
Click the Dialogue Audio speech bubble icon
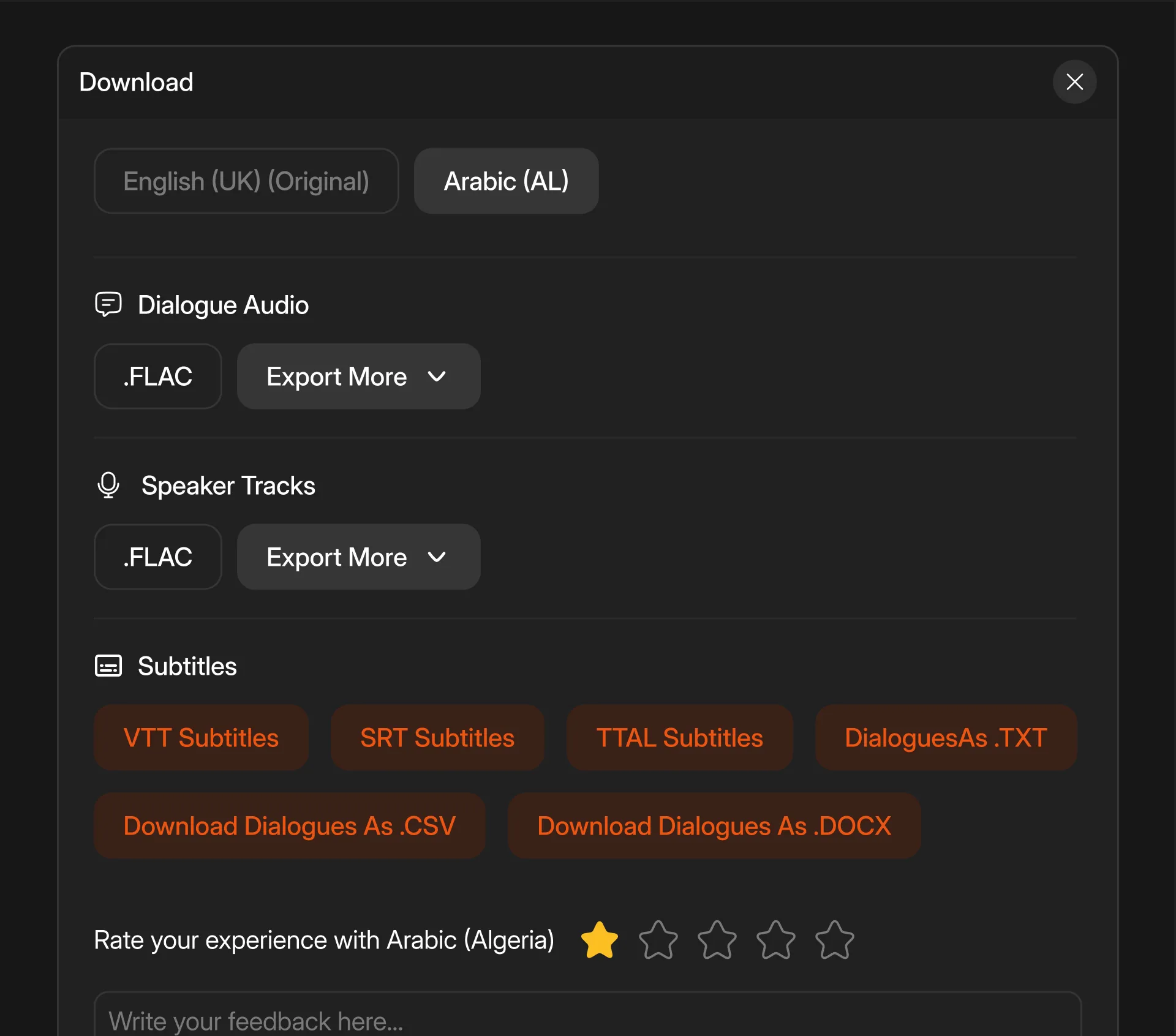point(108,304)
